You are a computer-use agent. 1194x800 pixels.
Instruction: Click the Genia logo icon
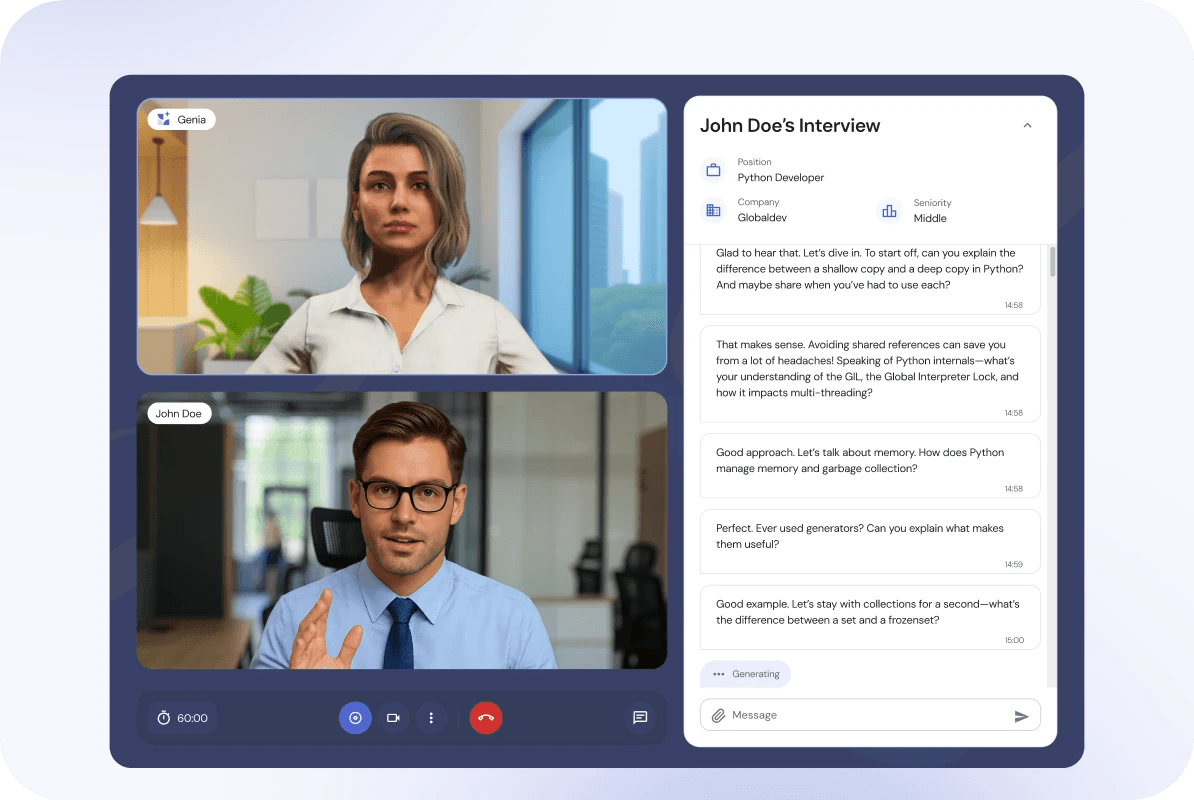pos(164,119)
